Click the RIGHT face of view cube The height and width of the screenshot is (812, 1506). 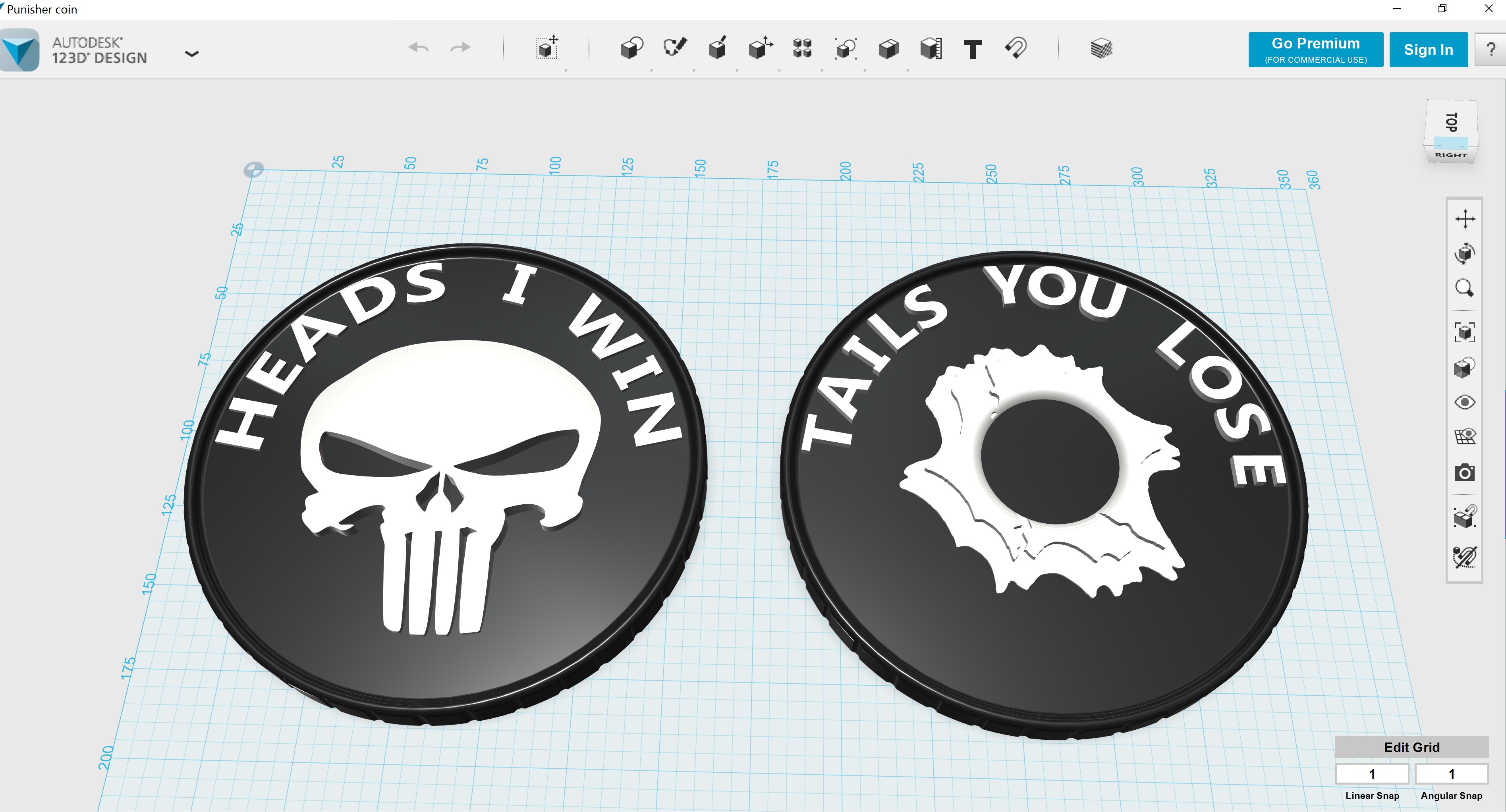pos(1451,155)
